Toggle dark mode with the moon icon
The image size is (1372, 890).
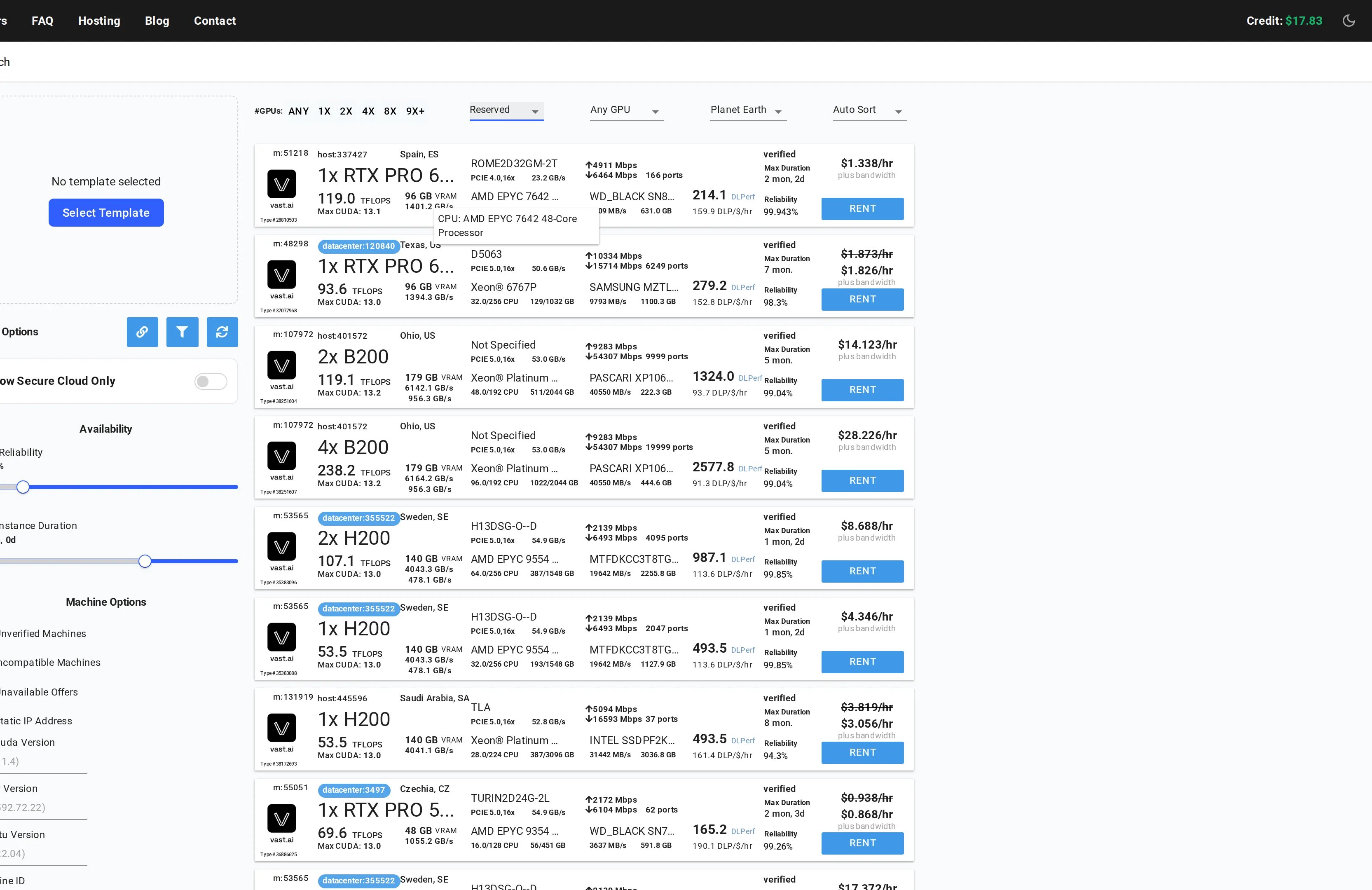[1349, 21]
